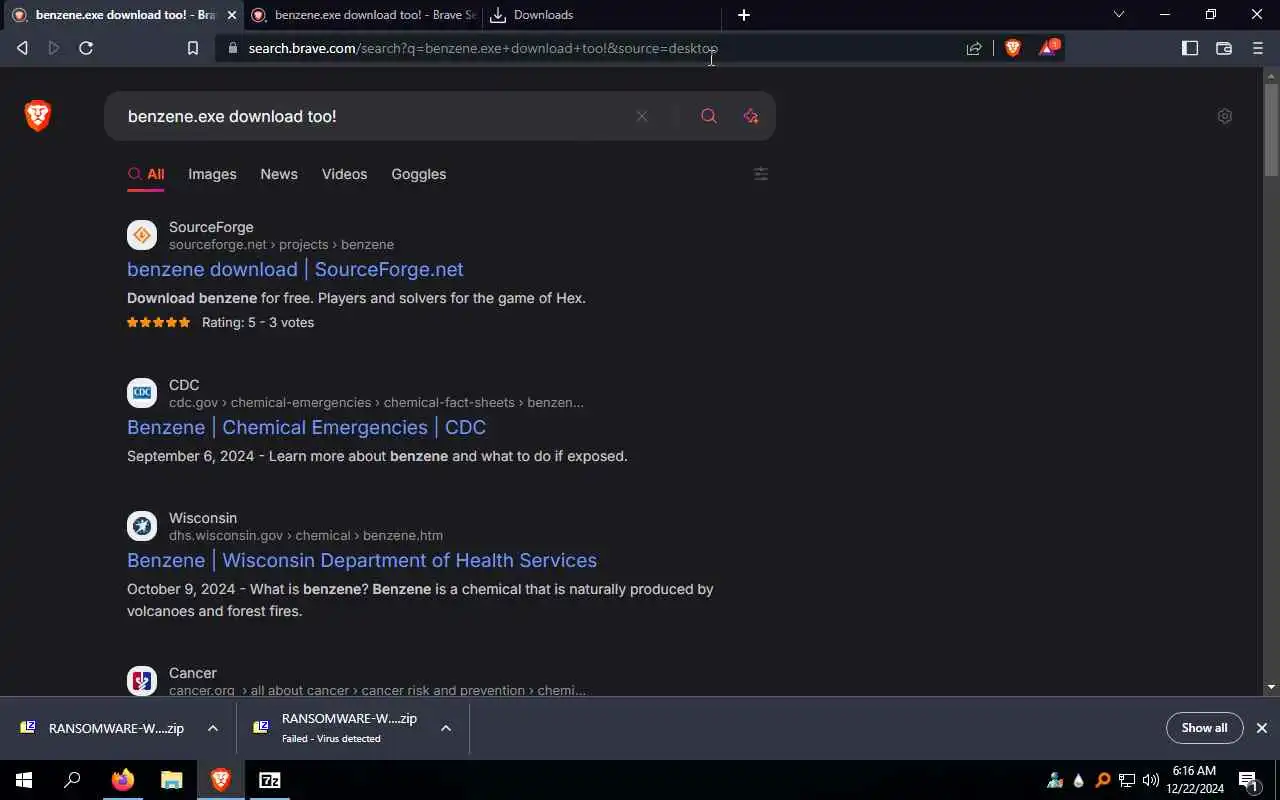The height and width of the screenshot is (800, 1280).
Task: Click the SourceForge star rating
Action: pos(158,322)
